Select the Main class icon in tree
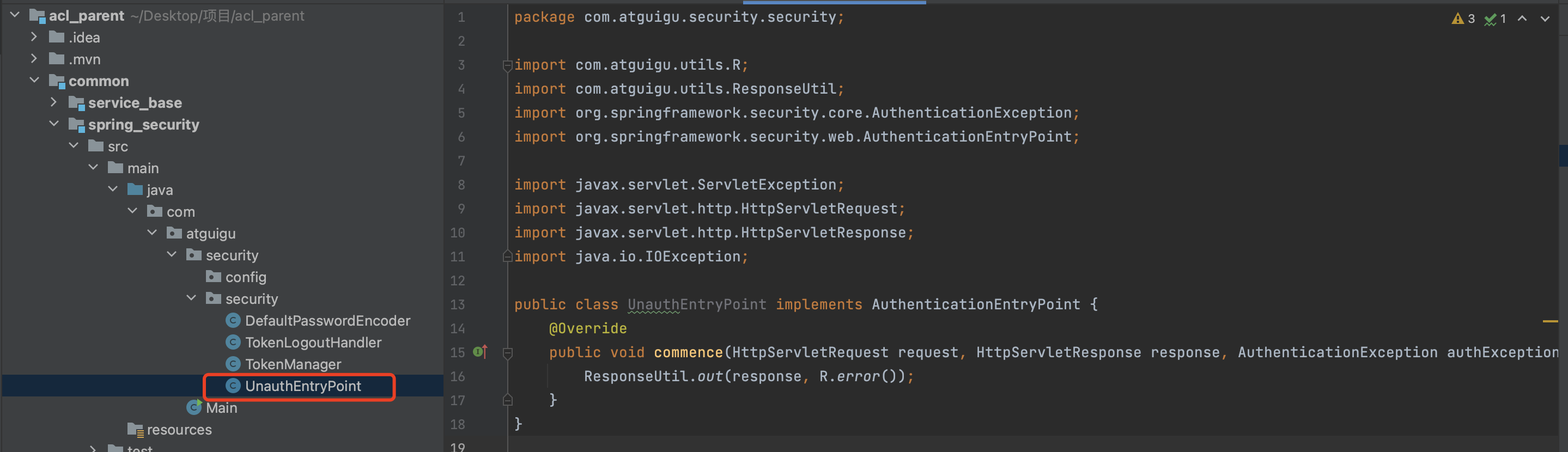This screenshot has width=1568, height=452. click(x=194, y=407)
